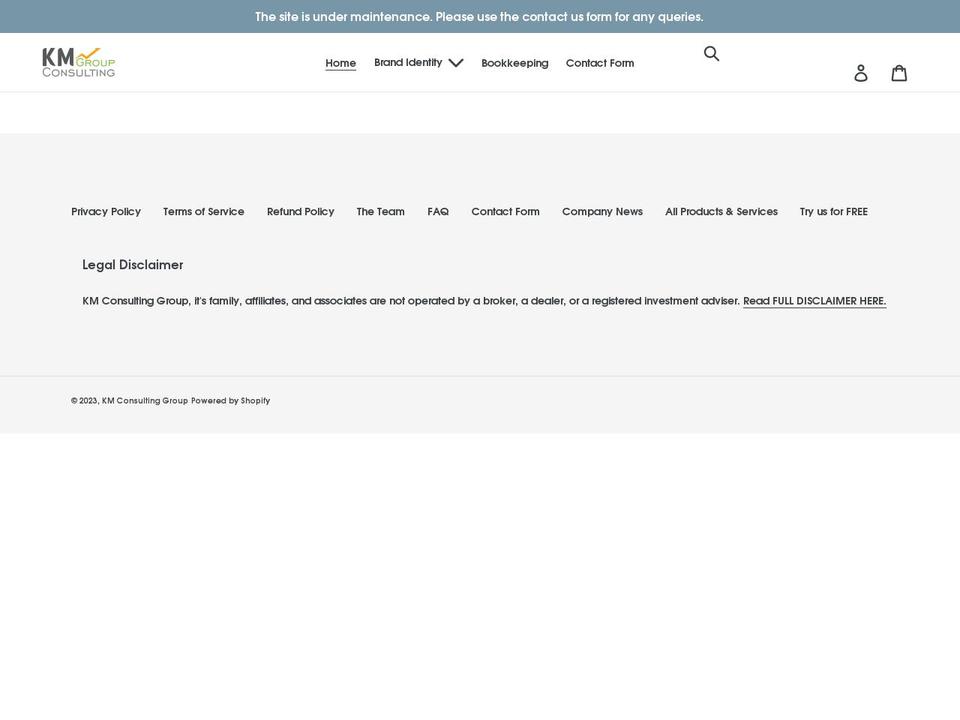This screenshot has width=960, height=720.
Task: Click Try us for FREE link
Action: pyautogui.click(x=833, y=211)
